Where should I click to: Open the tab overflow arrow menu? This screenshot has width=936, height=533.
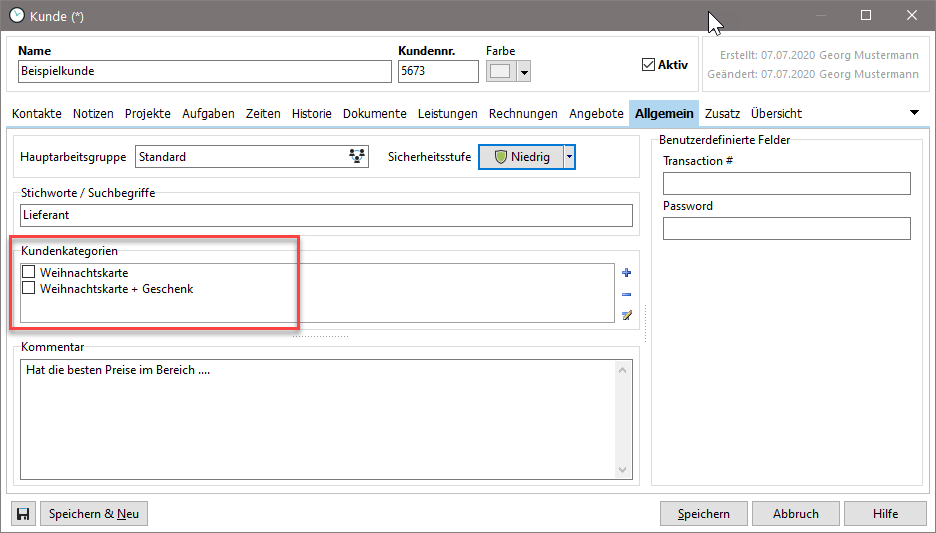[914, 113]
